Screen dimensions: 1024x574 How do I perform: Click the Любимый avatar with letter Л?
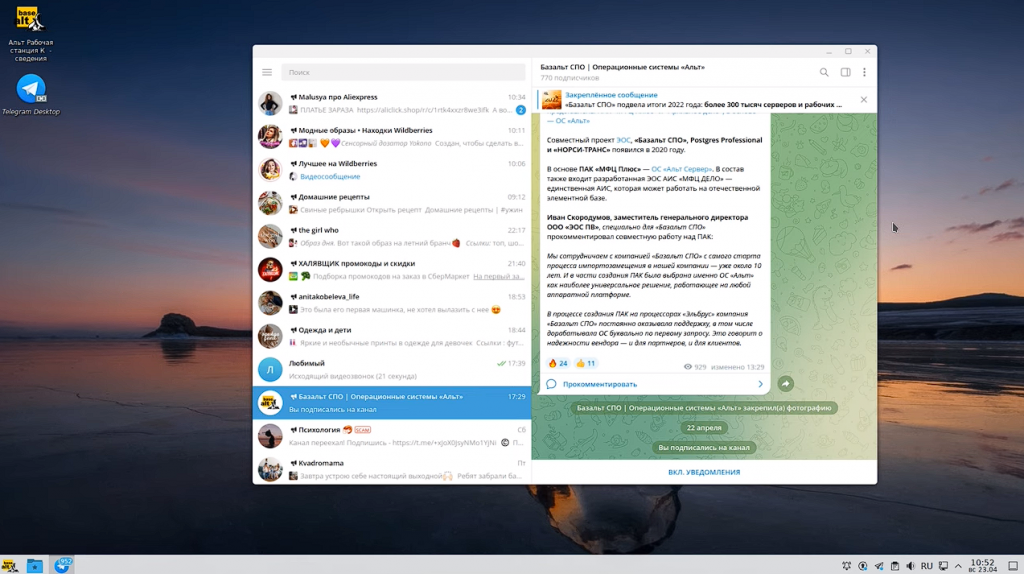pos(270,370)
